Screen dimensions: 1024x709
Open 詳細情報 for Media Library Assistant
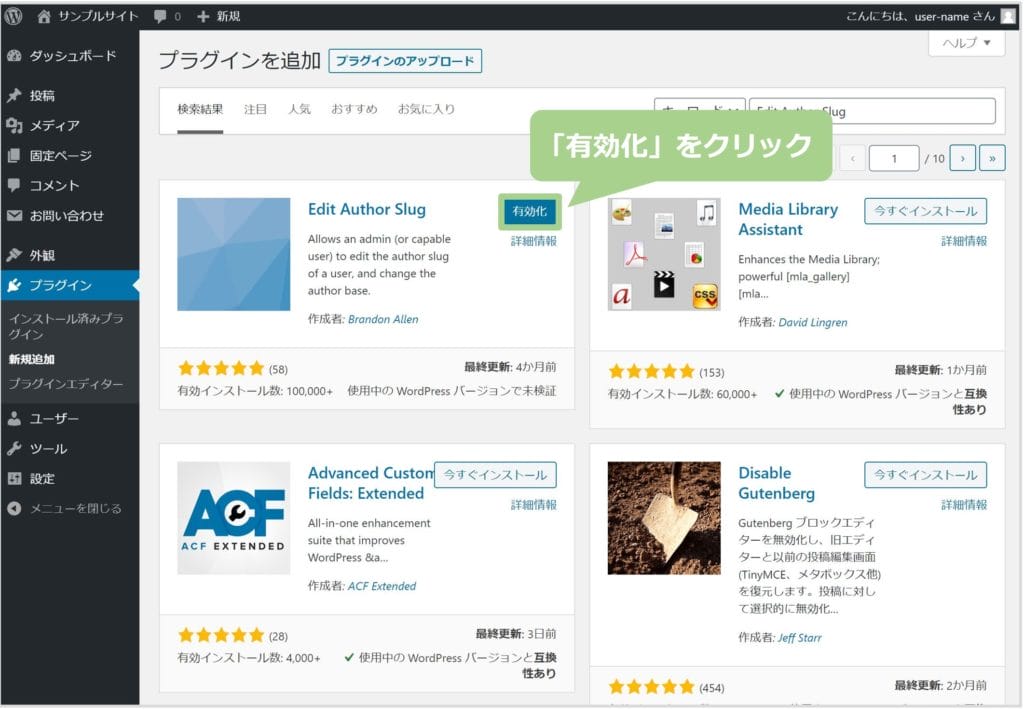[x=964, y=242]
